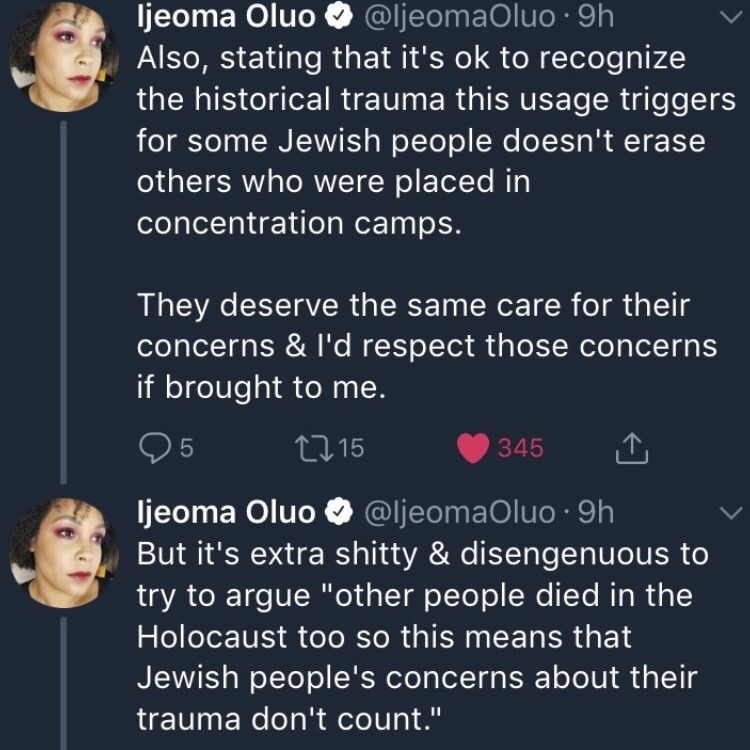Click verified badge on the bottom tweet
The width and height of the screenshot is (750, 750).
338,513
